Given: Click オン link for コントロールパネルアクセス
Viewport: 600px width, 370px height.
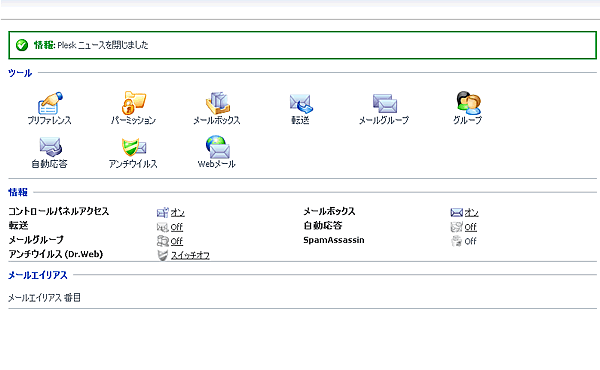Looking at the screenshot, I should tap(178, 213).
